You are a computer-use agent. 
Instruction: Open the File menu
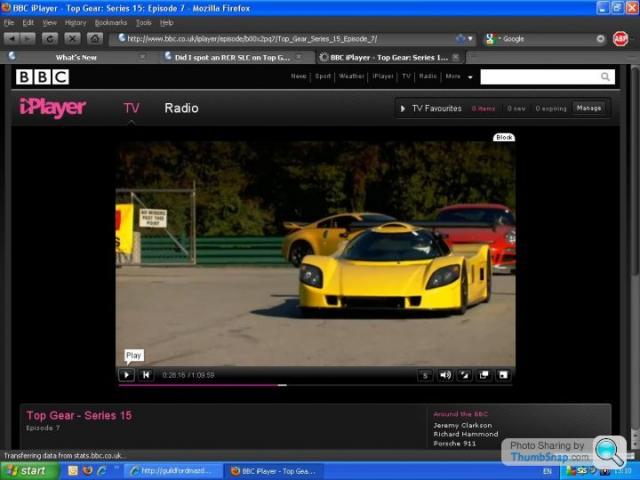(x=9, y=23)
